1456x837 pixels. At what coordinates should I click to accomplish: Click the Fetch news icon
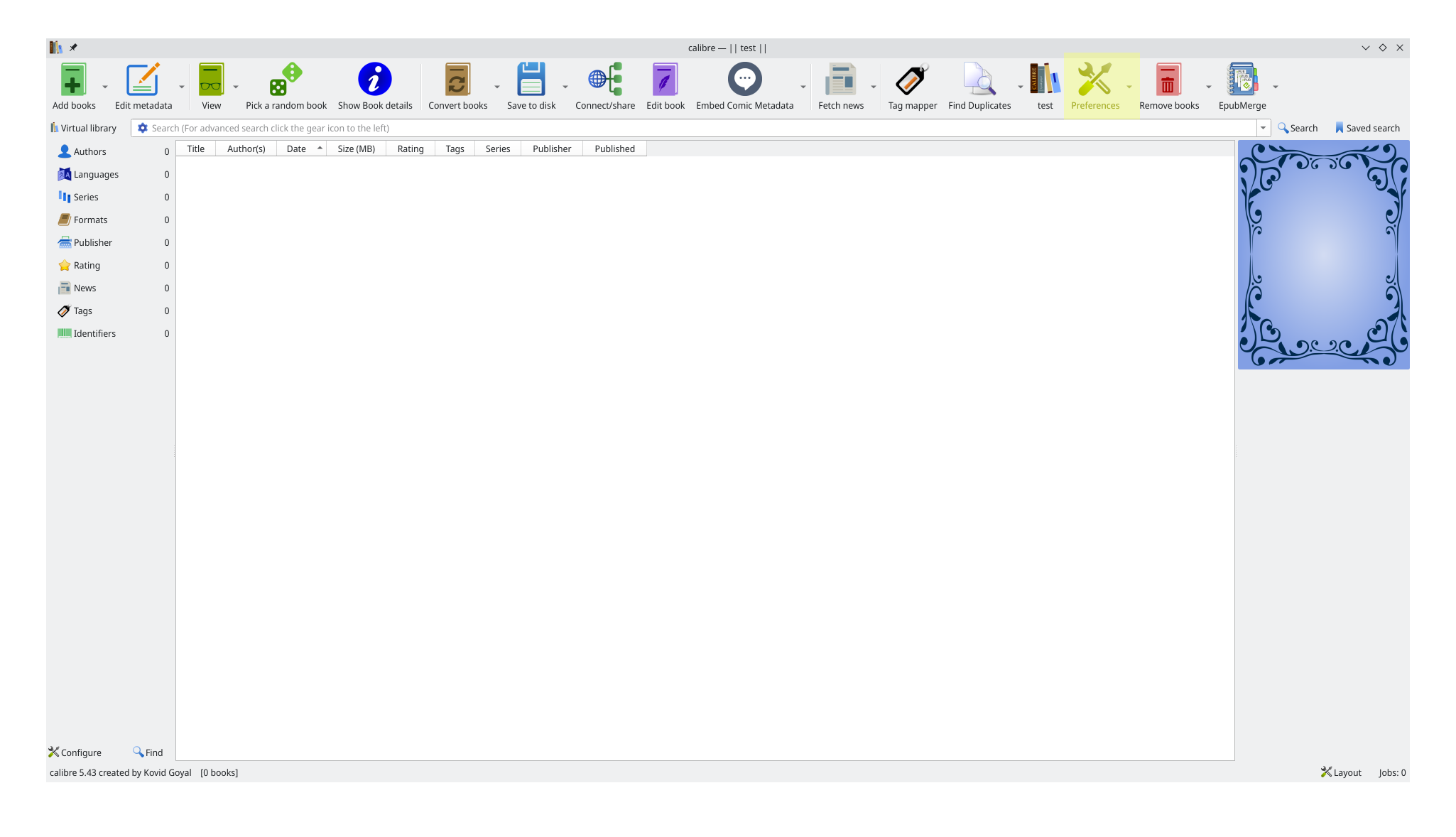pos(840,80)
